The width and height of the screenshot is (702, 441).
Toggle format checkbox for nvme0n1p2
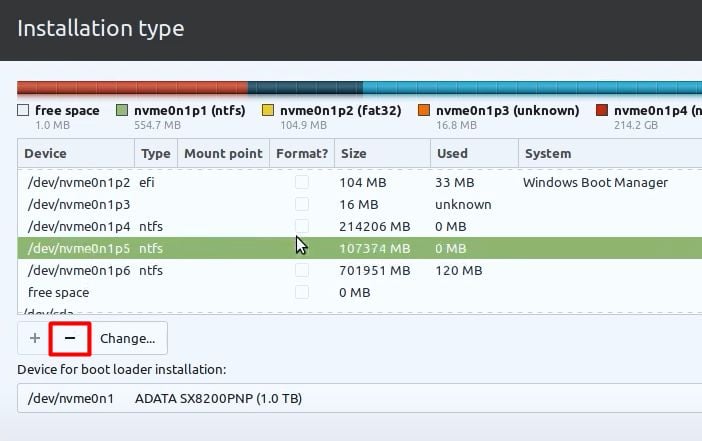click(301, 183)
